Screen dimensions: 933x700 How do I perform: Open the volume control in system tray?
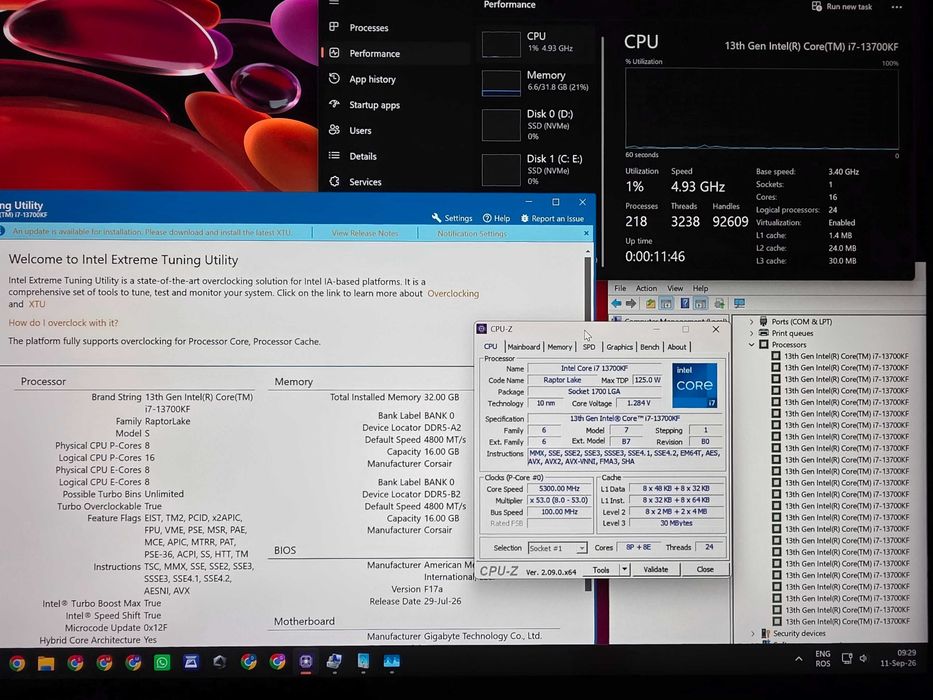[863, 658]
